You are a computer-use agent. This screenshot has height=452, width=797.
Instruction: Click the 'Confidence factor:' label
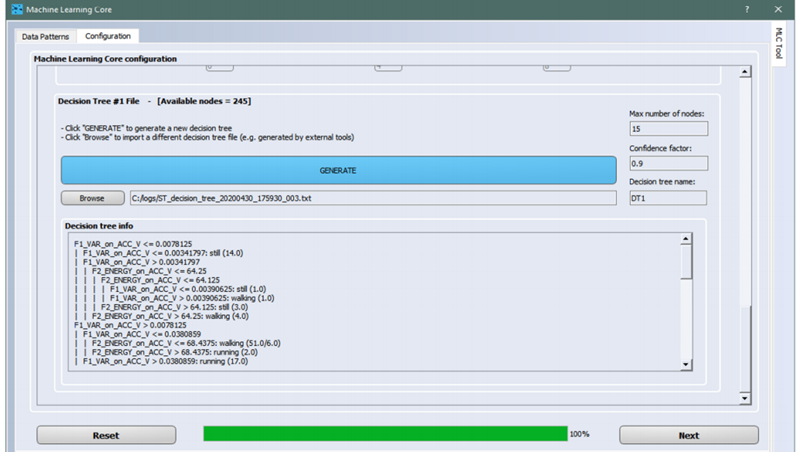661,148
